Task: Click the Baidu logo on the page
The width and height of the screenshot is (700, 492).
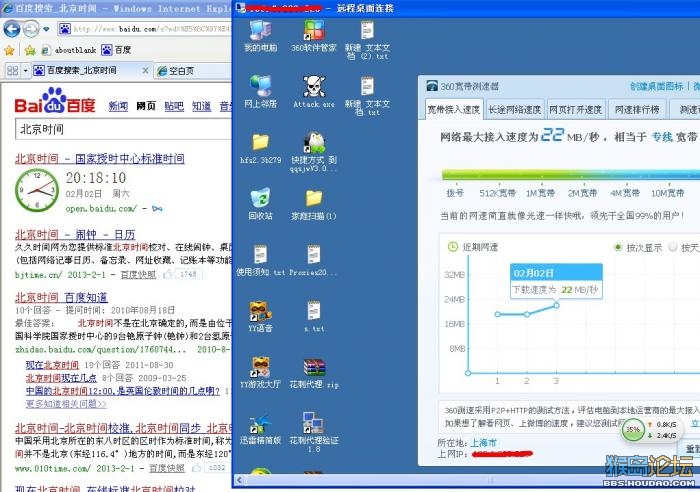Action: 55,101
